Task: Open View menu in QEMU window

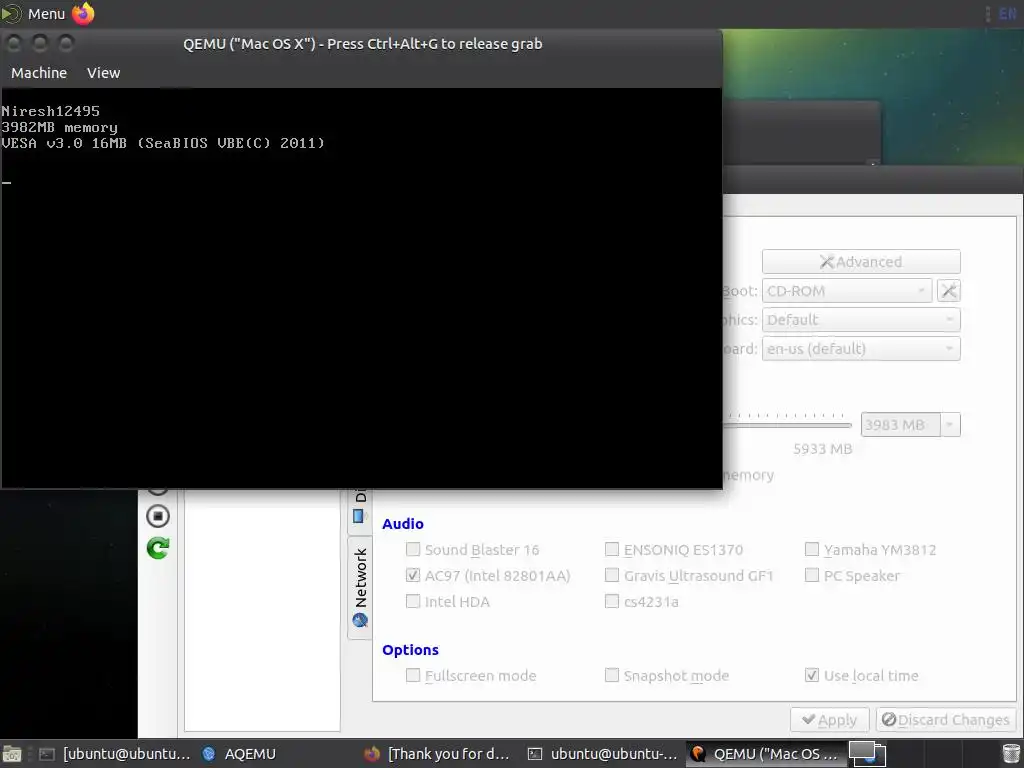Action: point(103,73)
